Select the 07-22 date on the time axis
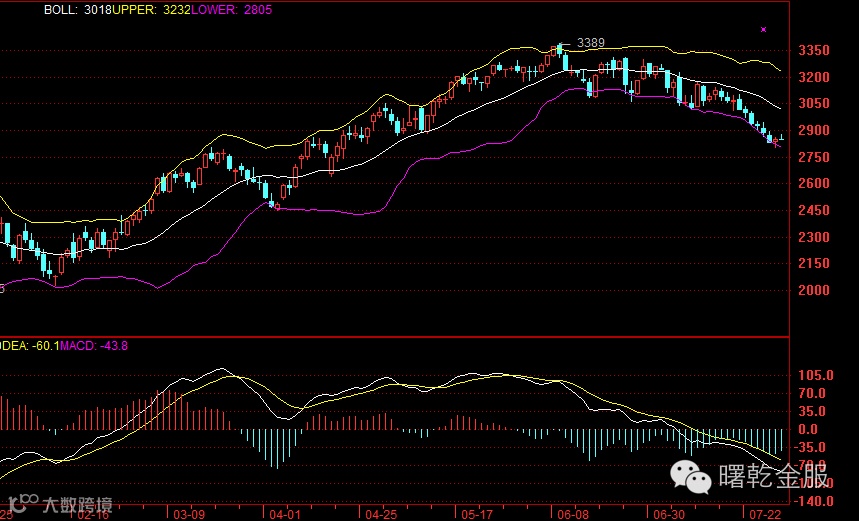859x521 pixels. 765,514
